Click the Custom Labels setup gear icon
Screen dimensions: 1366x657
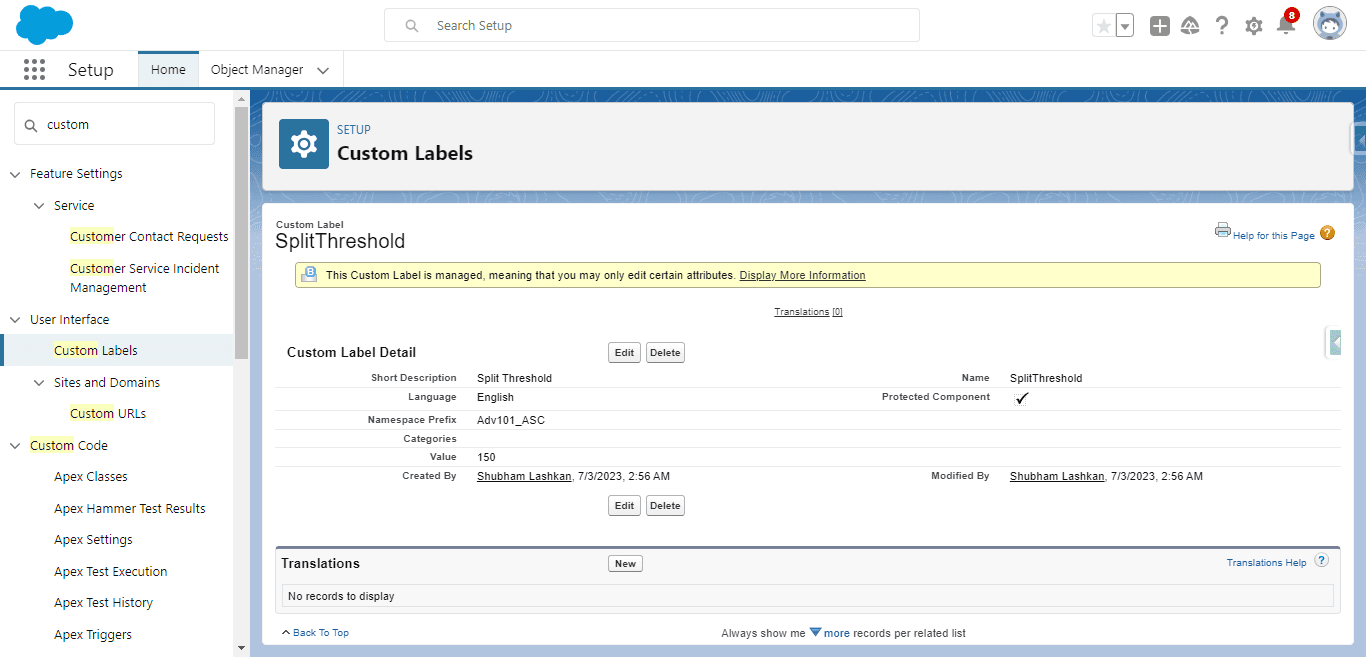click(304, 144)
